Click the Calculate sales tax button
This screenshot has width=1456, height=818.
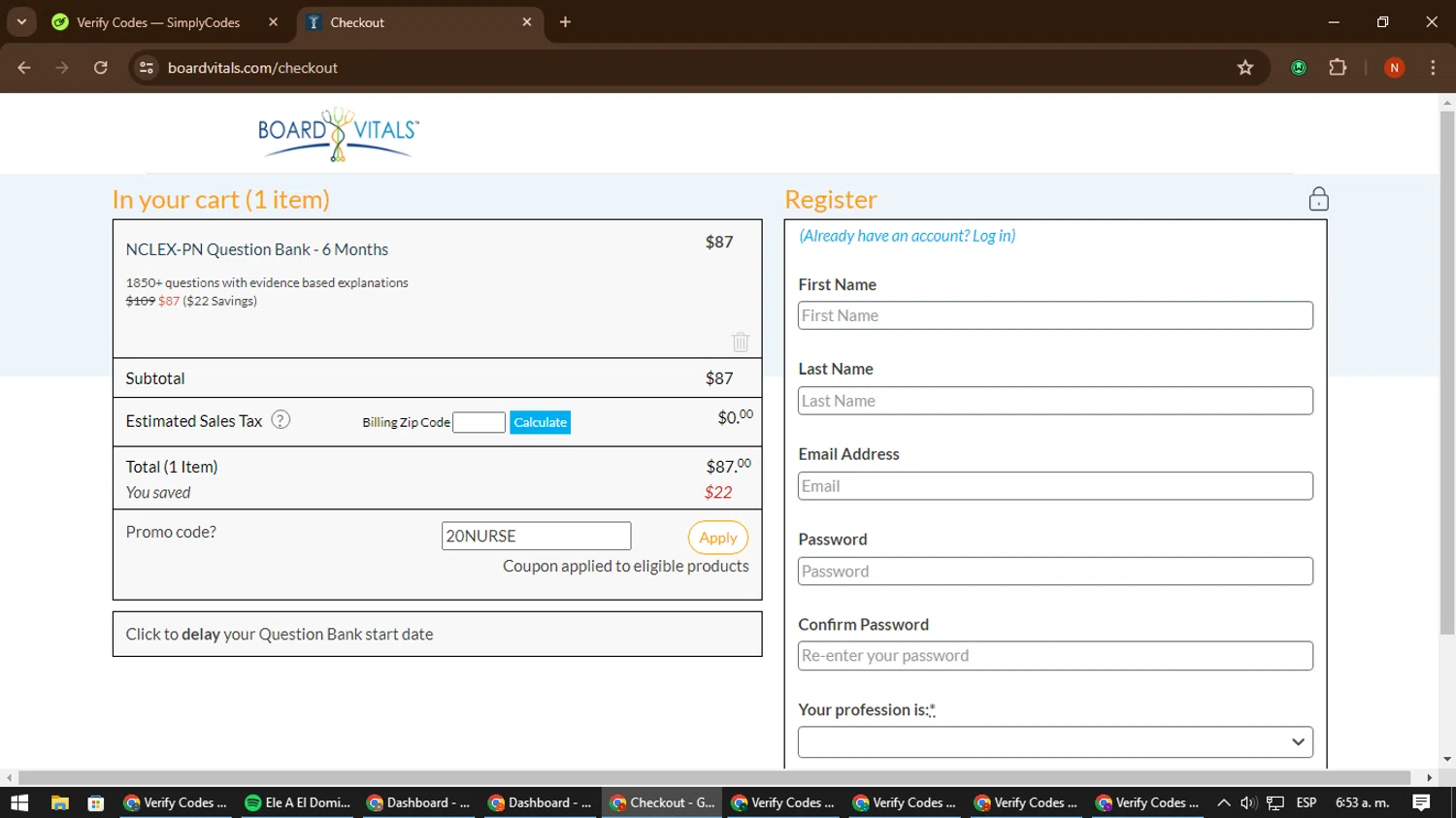tap(540, 422)
